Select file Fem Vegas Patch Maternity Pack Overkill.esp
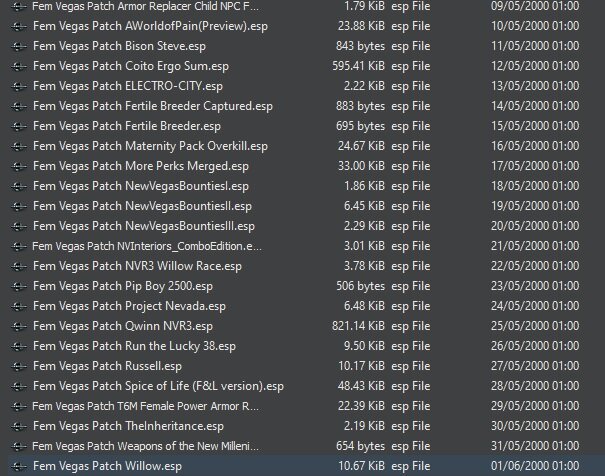 point(150,147)
